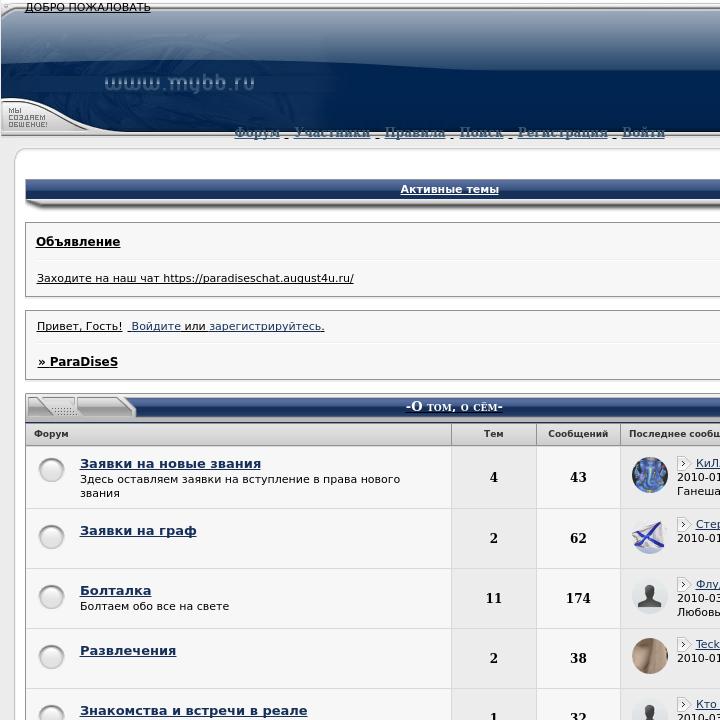This screenshot has width=720, height=720.
Task: Open the Развлечения forum
Action: [x=128, y=651]
